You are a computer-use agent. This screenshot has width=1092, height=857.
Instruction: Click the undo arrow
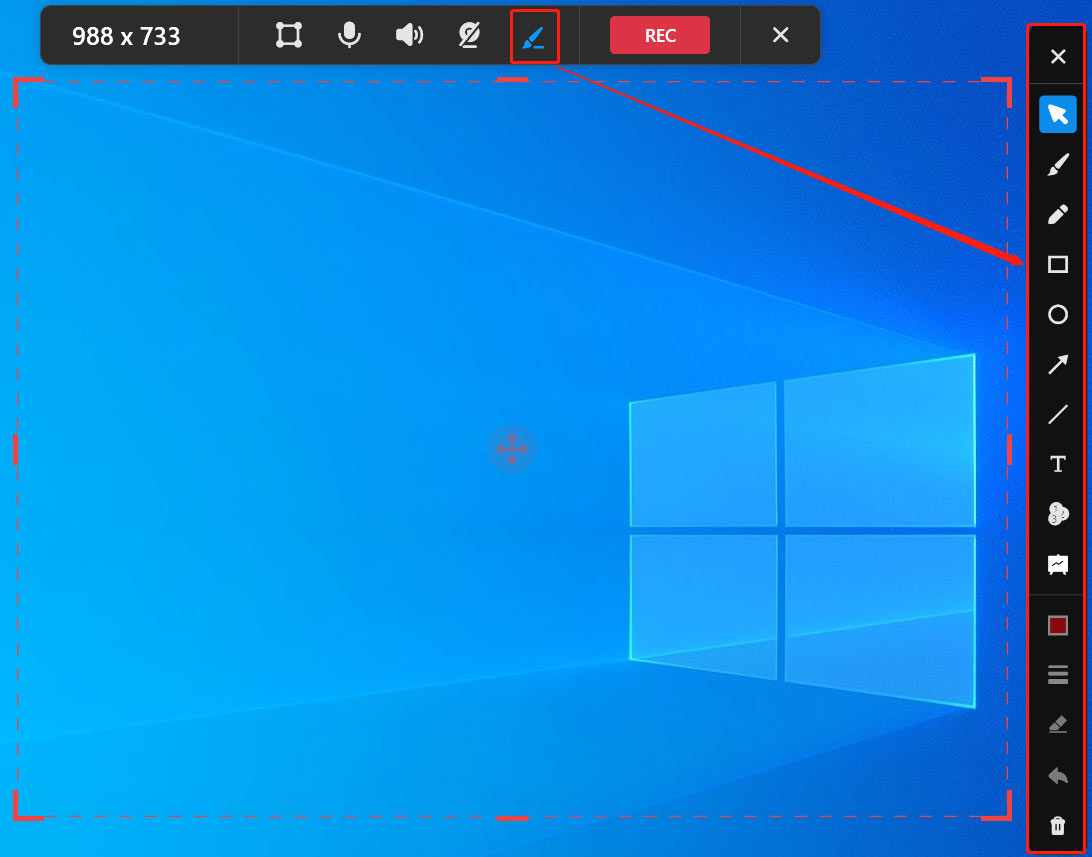pos(1057,775)
